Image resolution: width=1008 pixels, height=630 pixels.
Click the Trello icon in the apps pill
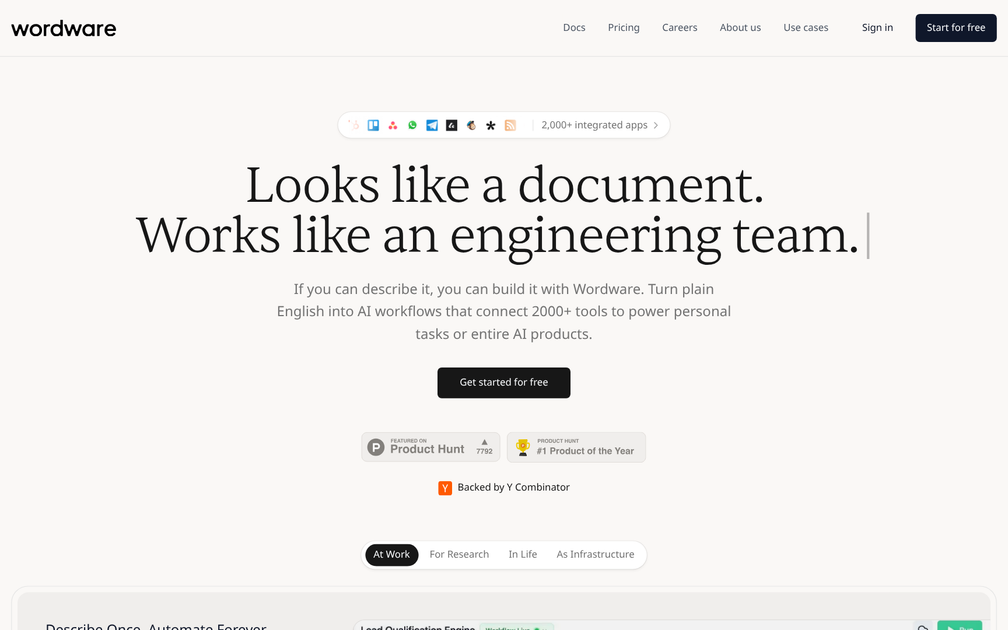[373, 124]
